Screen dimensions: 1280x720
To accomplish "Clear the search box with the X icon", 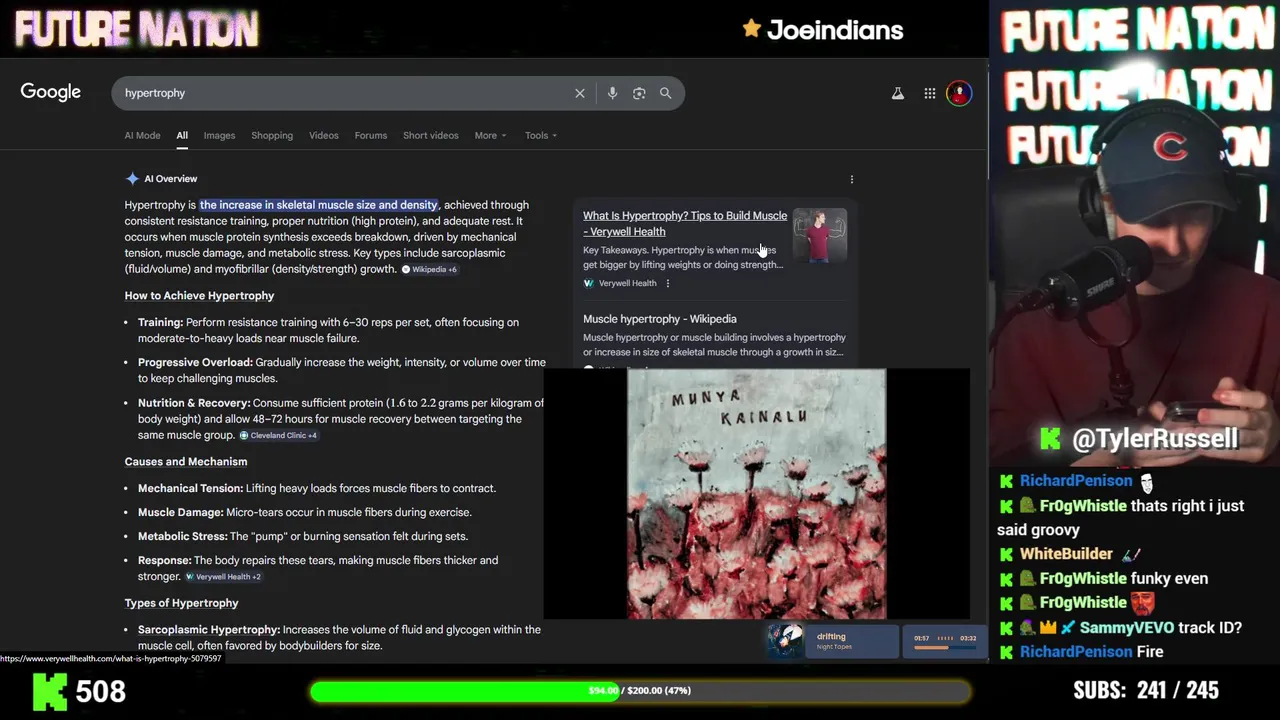I will (580, 93).
